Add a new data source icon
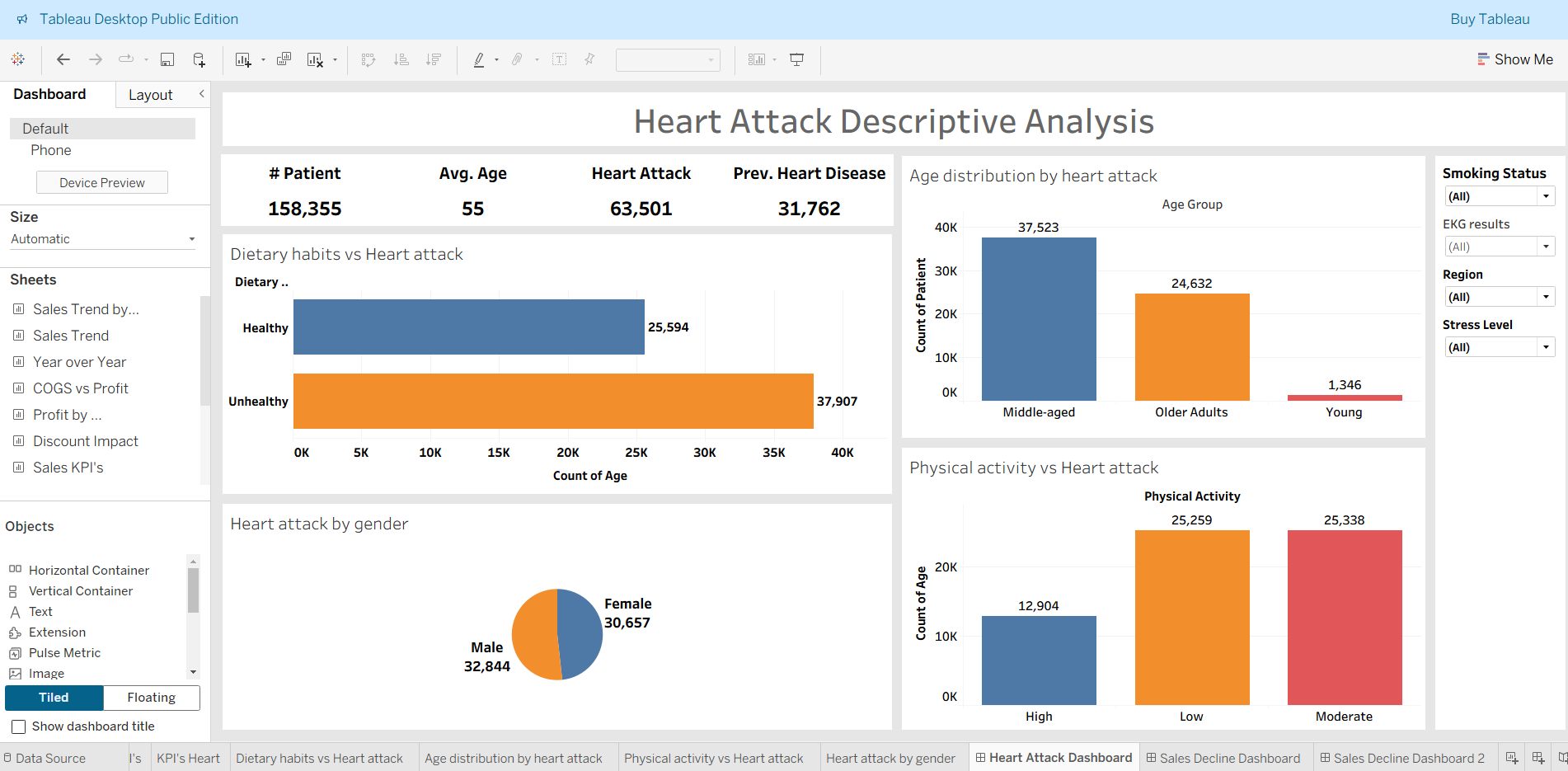Image resolution: width=1568 pixels, height=771 pixels. (x=200, y=59)
